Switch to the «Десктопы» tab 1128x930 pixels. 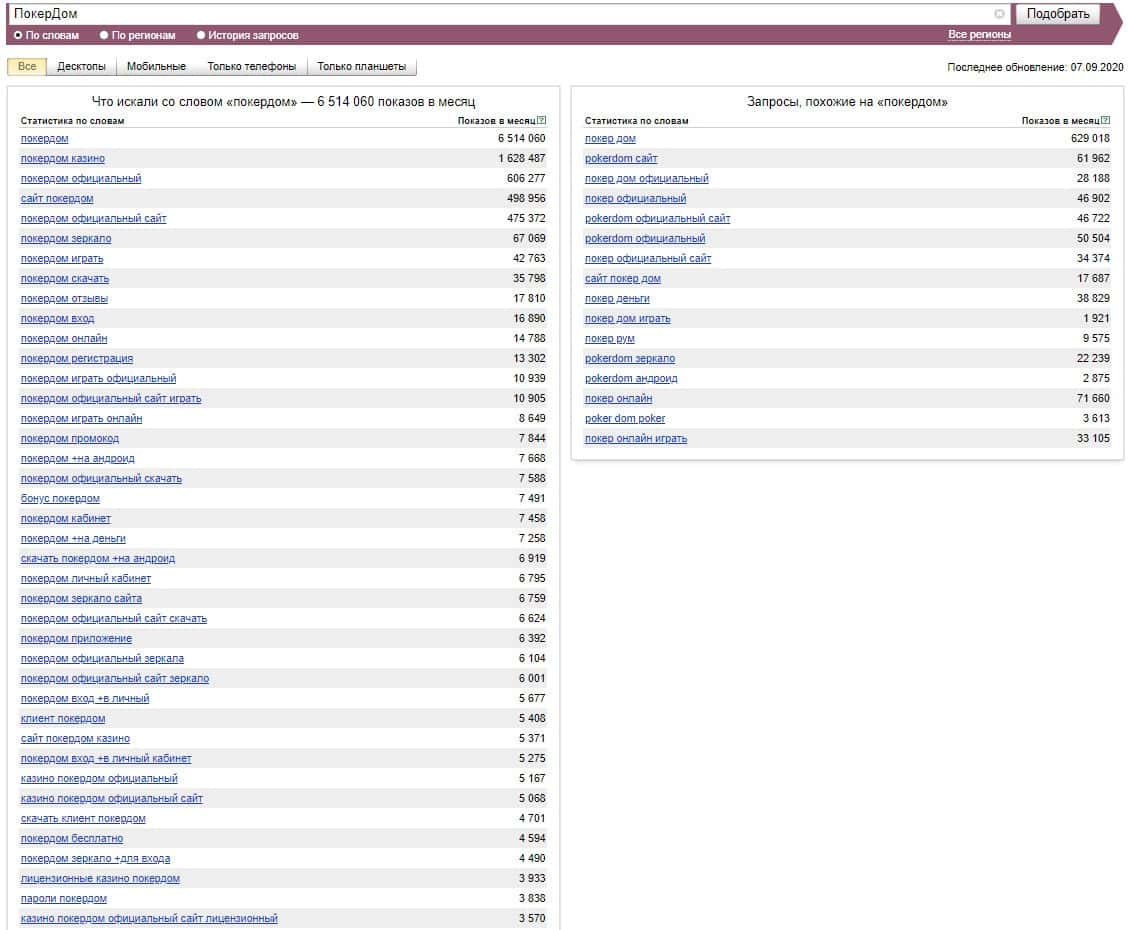click(x=81, y=67)
